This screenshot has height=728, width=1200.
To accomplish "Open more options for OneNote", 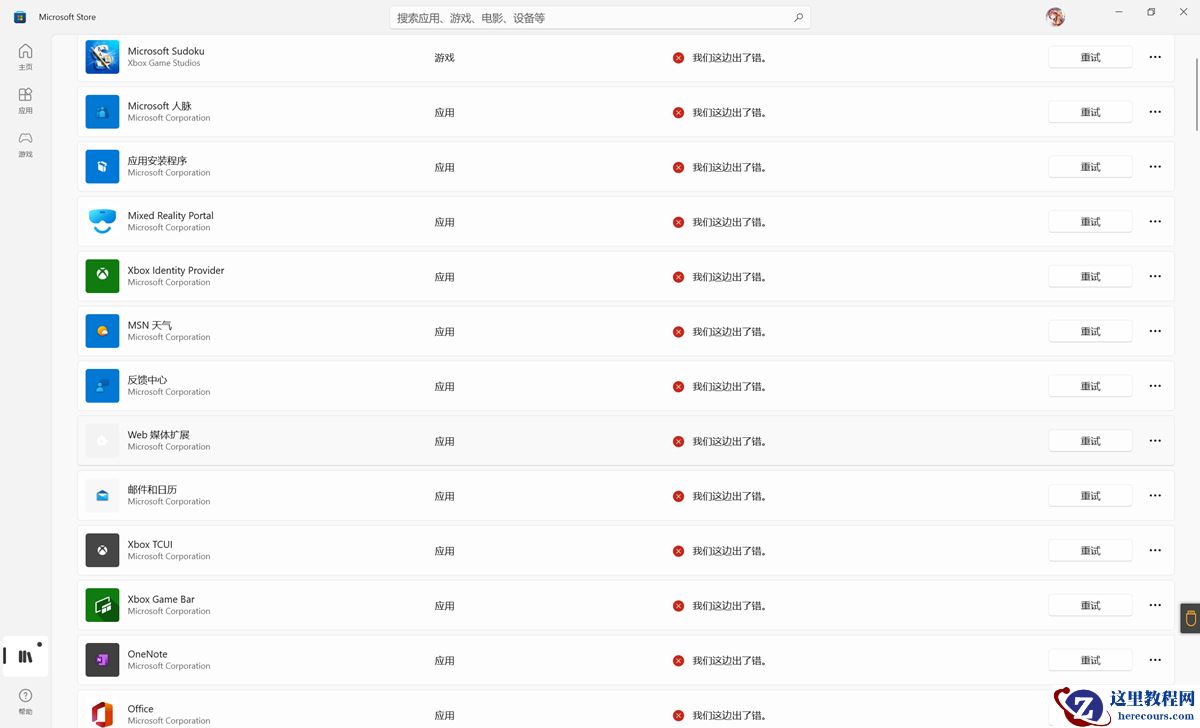I will (x=1155, y=660).
